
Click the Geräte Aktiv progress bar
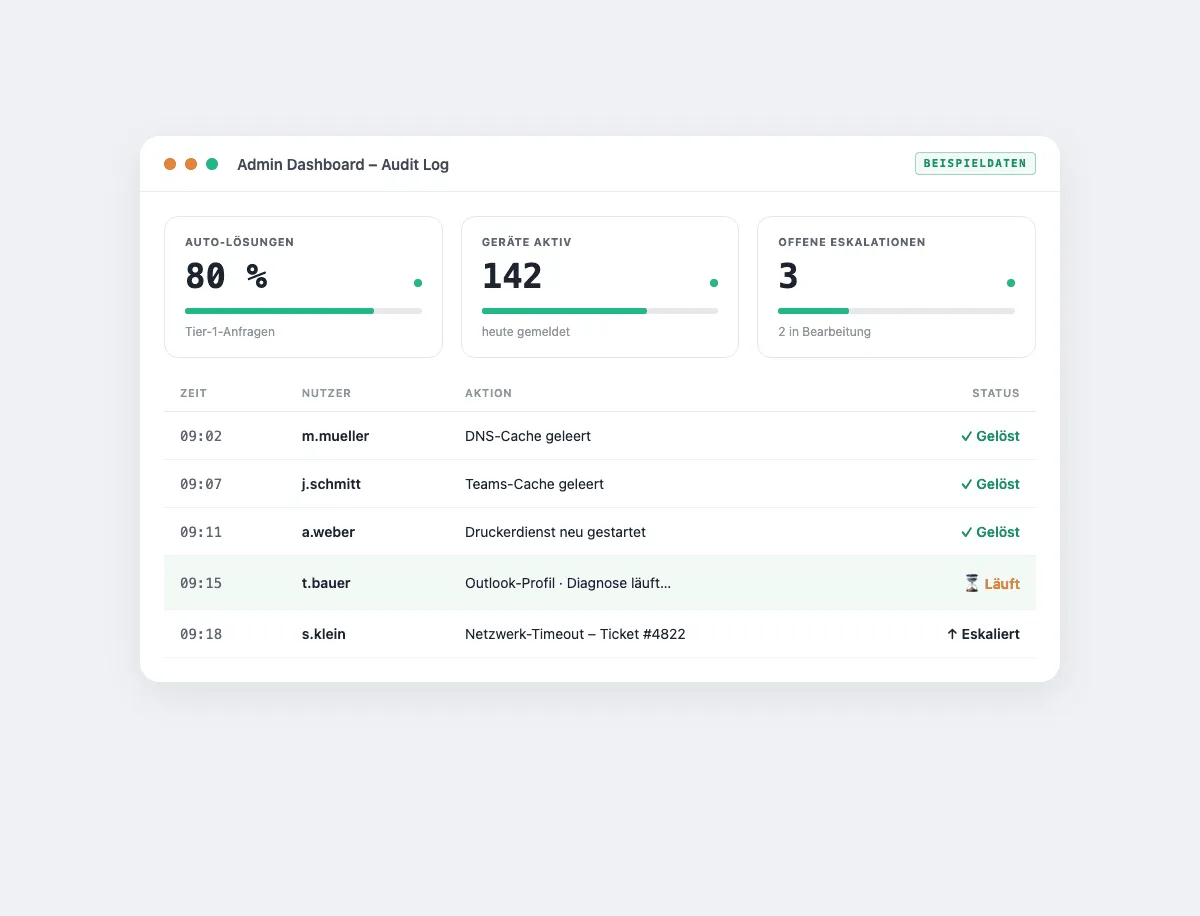pos(600,311)
